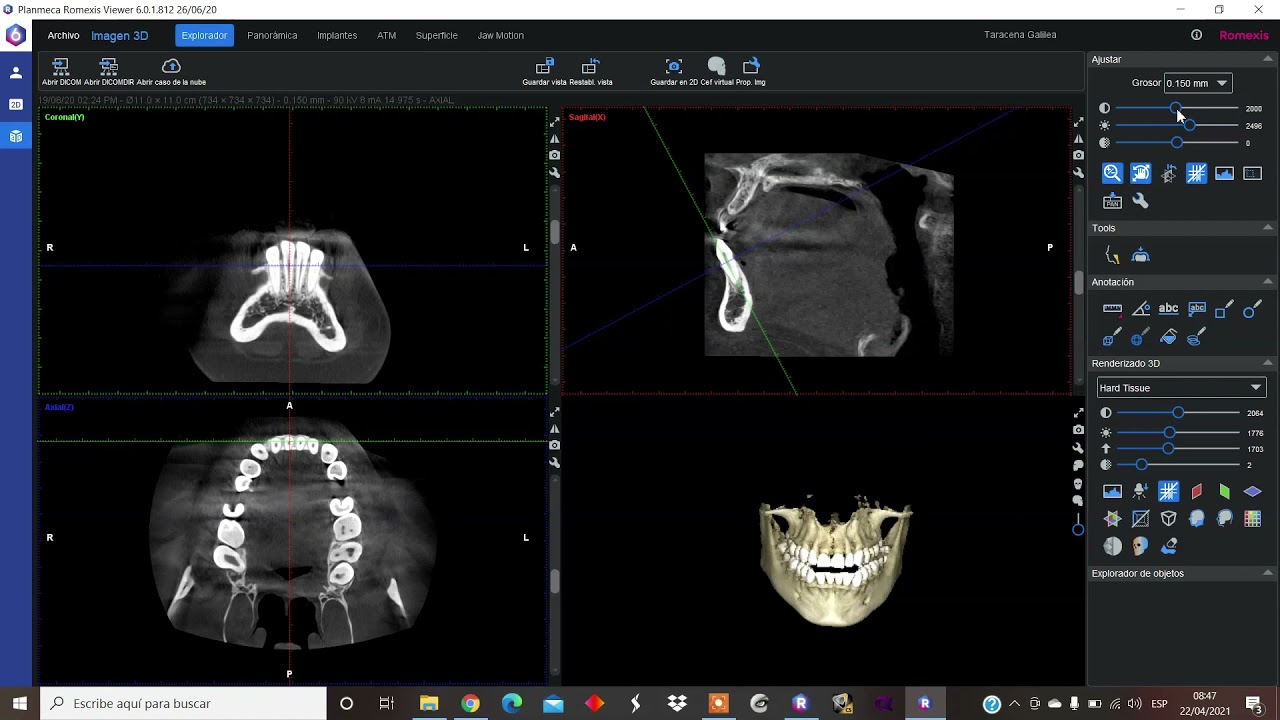Open the Archivo menu
Image resolution: width=1280 pixels, height=720 pixels.
[63, 35]
